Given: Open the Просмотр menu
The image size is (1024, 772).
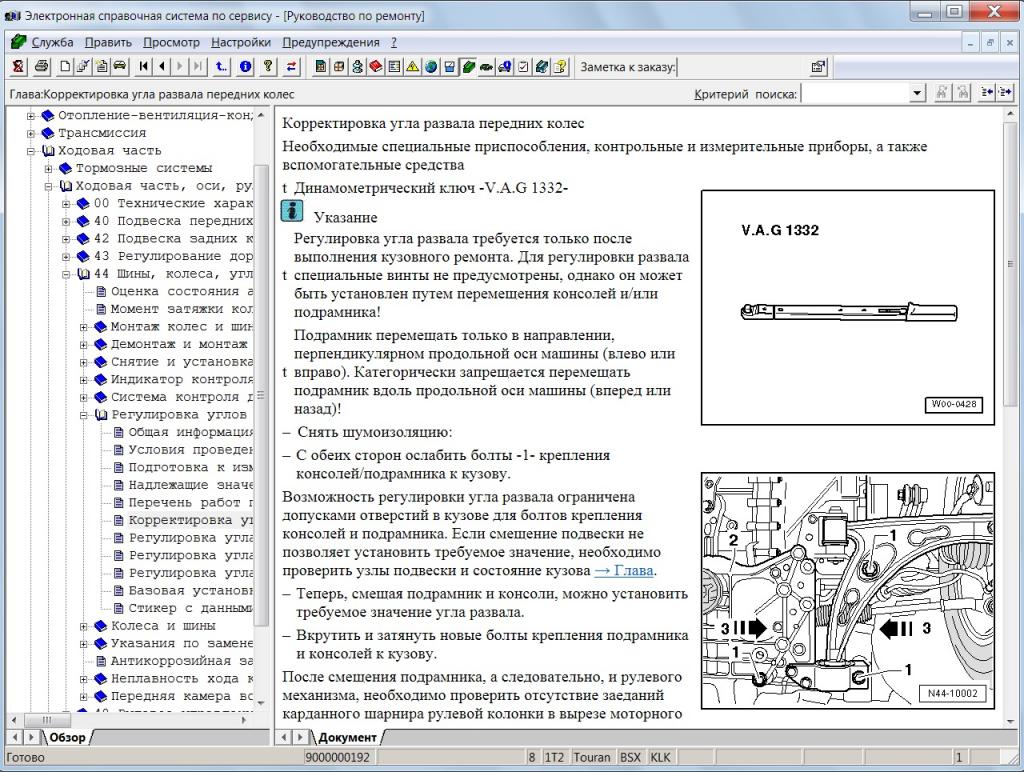Looking at the screenshot, I should [171, 42].
